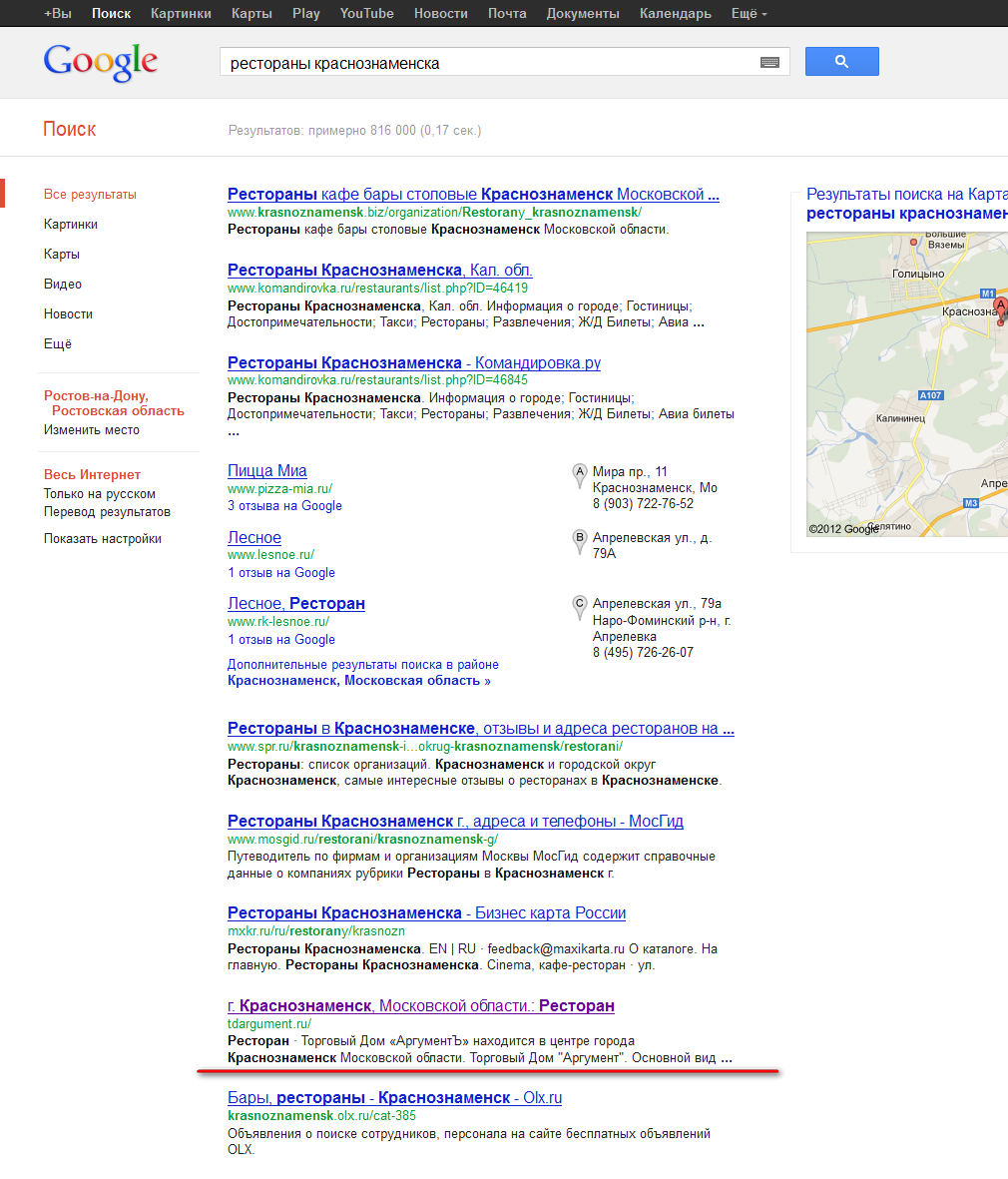
Task: Select Поиск in the top navigation bar
Action: (111, 14)
